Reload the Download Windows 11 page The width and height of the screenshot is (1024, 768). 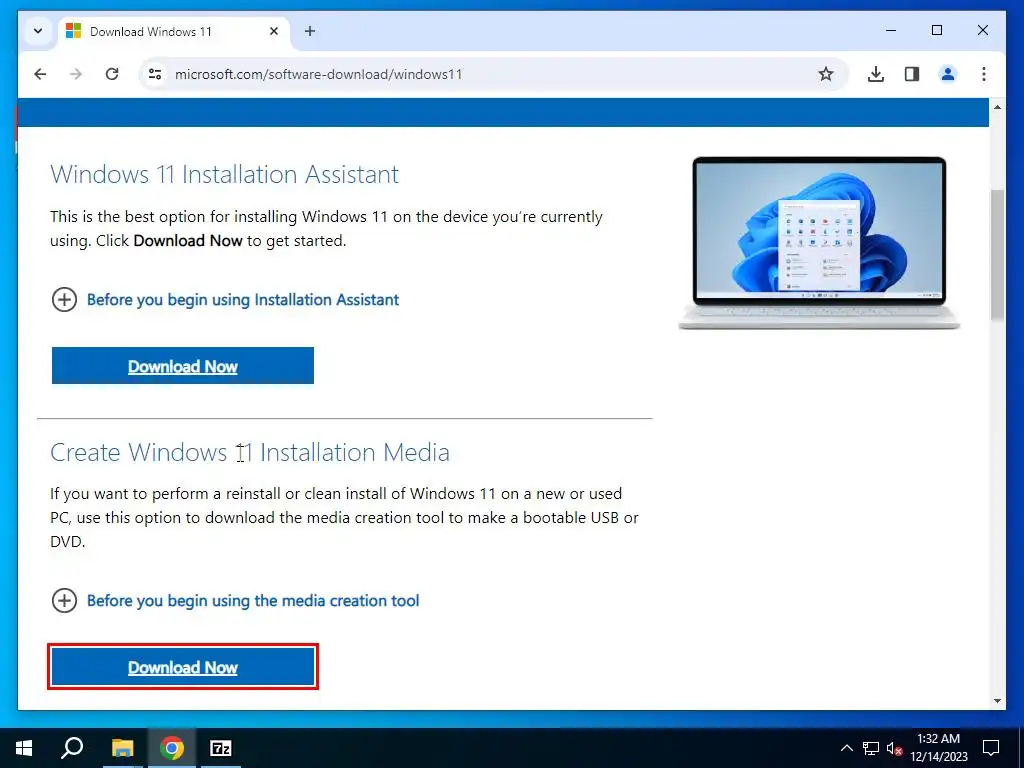pyautogui.click(x=112, y=74)
